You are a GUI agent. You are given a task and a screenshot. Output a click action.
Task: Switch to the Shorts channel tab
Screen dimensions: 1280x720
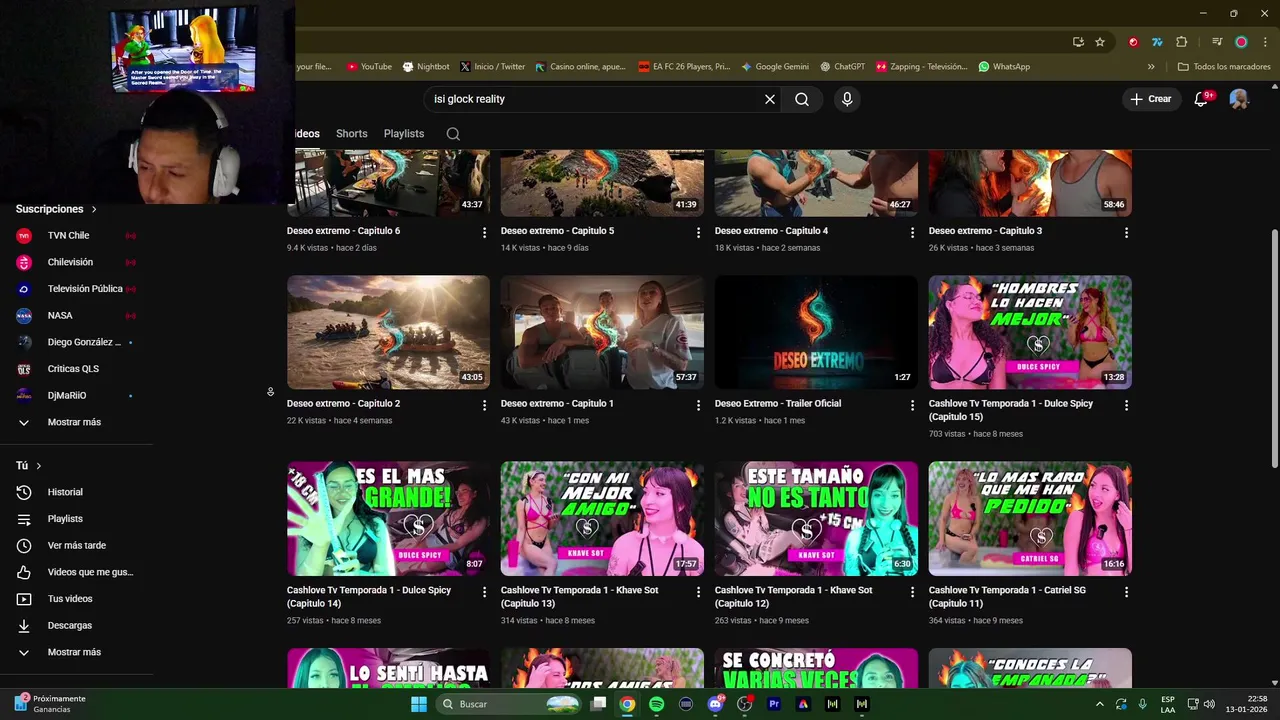(352, 133)
